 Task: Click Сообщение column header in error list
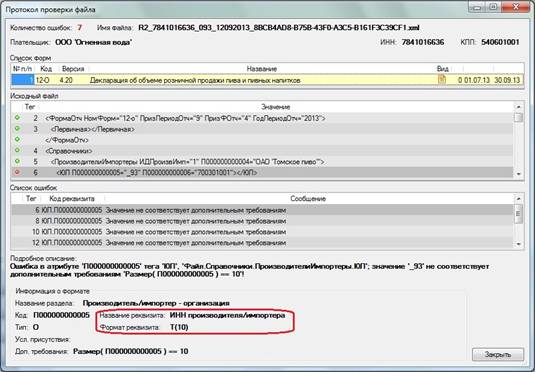308,198
